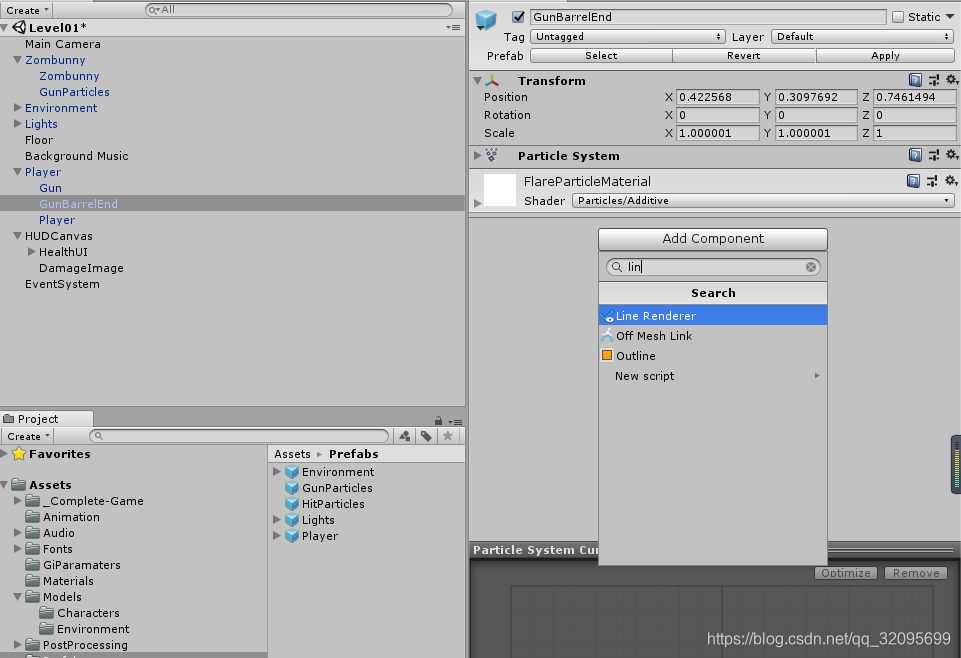The height and width of the screenshot is (658, 961).
Task: Expand the Particle System component
Action: pyautogui.click(x=477, y=156)
